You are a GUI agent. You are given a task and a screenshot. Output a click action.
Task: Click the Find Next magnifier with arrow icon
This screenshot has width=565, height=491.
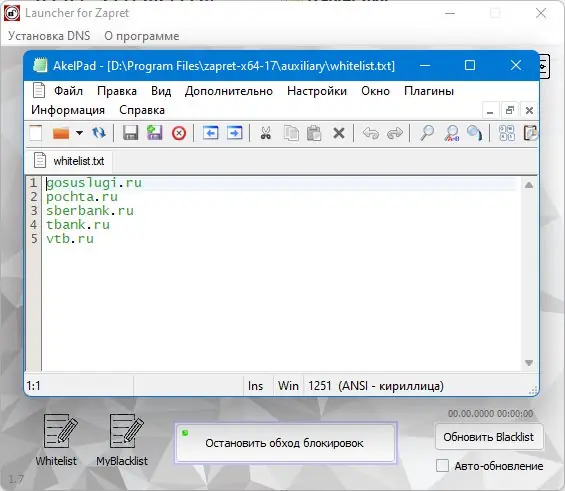(x=475, y=133)
